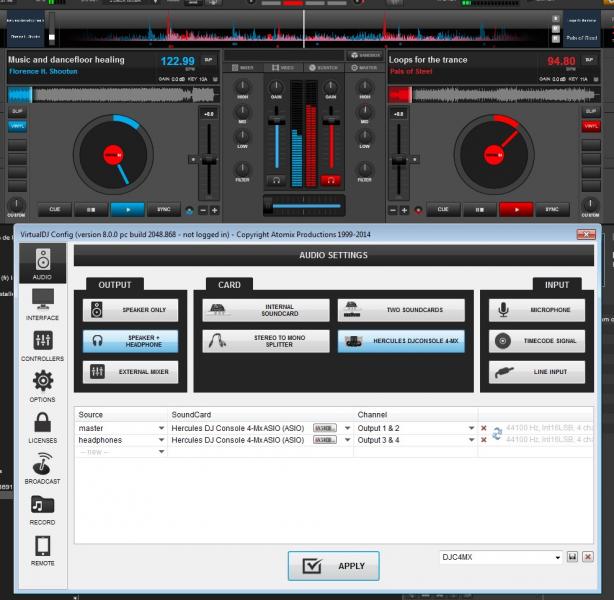Click the left deck pitch slider
614x600 pixels.
(209, 159)
